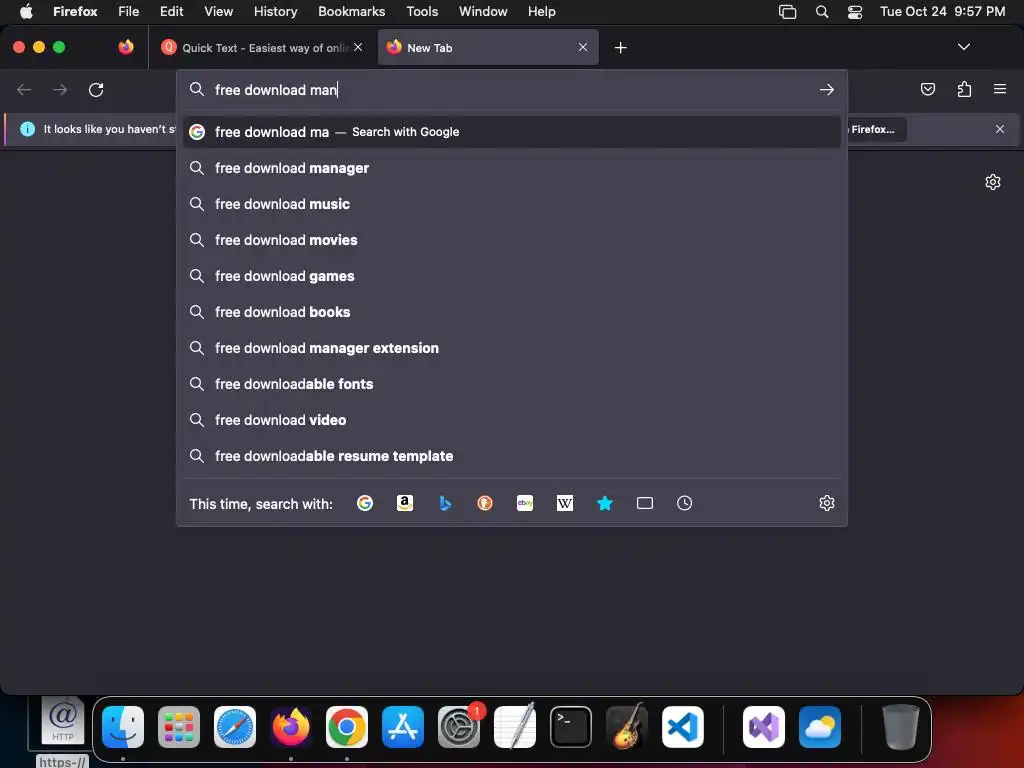The height and width of the screenshot is (768, 1024).
Task: Open the Bookmarks menu
Action: (351, 11)
